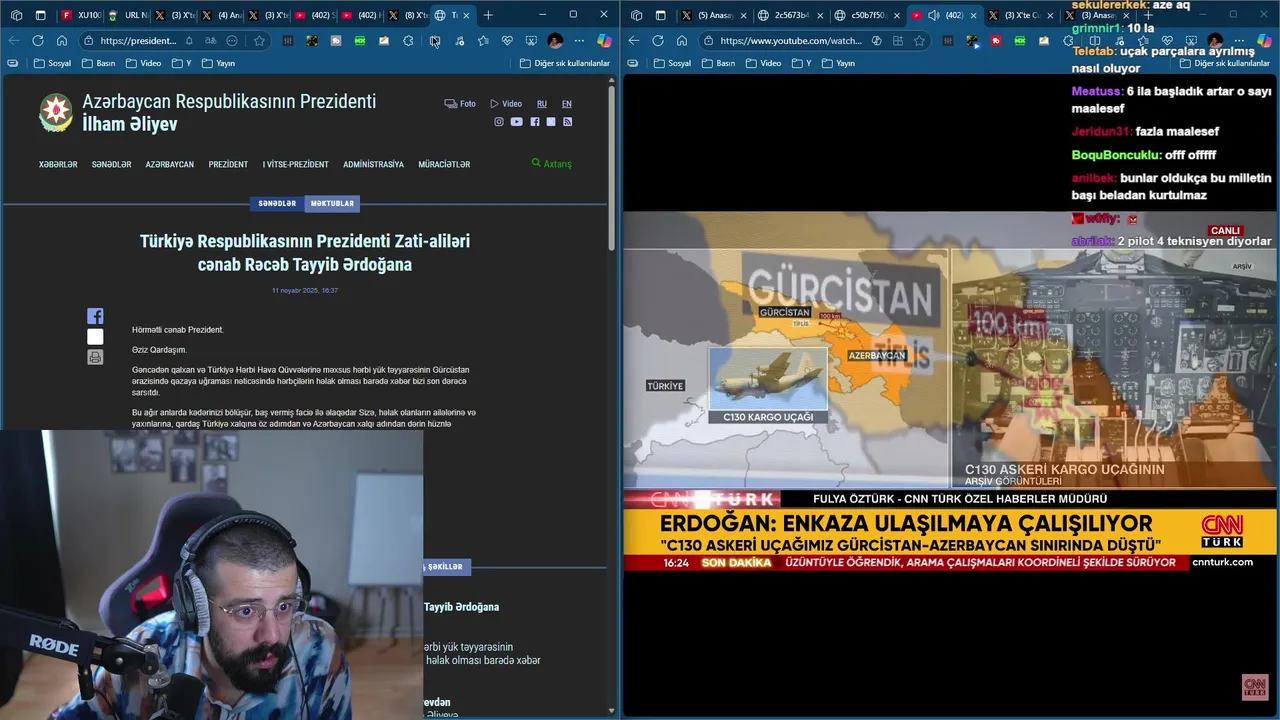Close the active president.az tab
Screen dimensions: 1280x720
466,15
